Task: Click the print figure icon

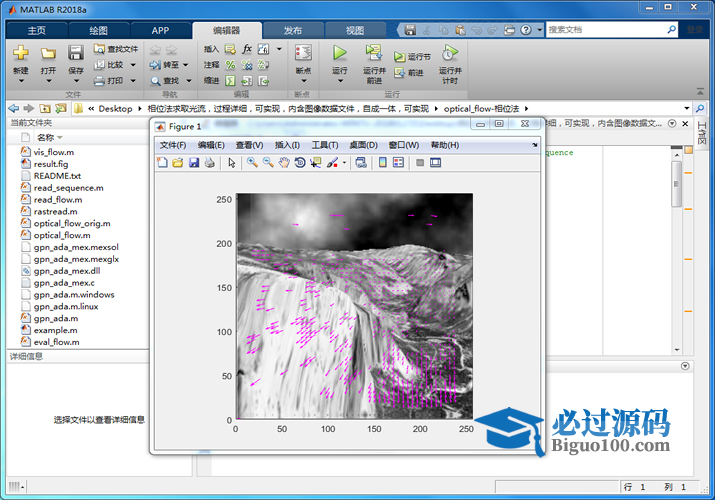Action: point(210,162)
